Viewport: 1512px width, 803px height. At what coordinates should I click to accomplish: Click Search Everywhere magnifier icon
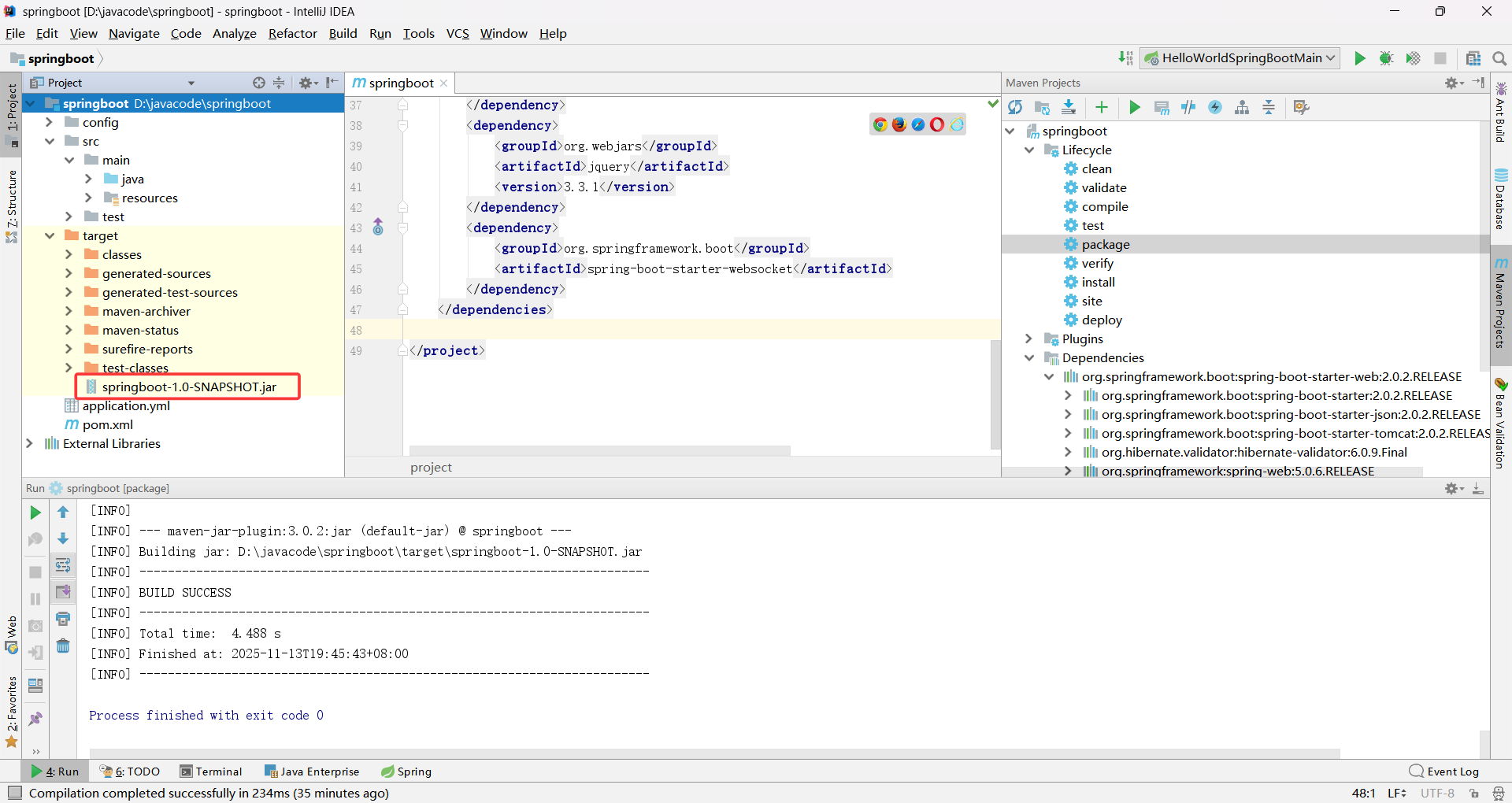pyautogui.click(x=1499, y=58)
